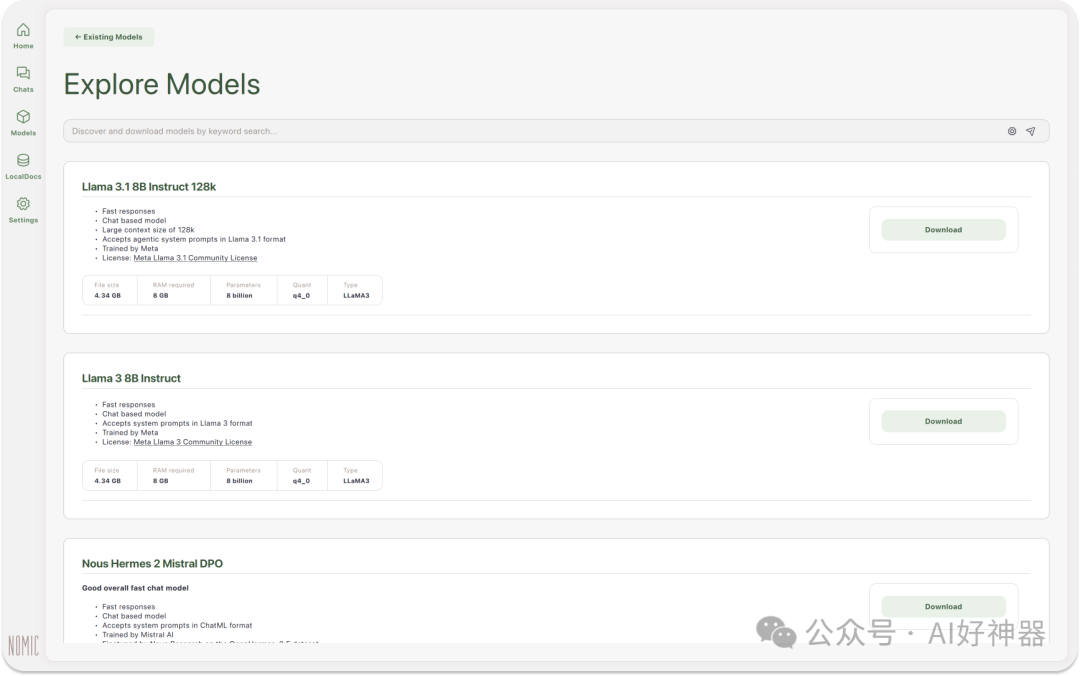Select the Llama 3 8B Instruct title
The image size is (1080, 676).
click(131, 378)
